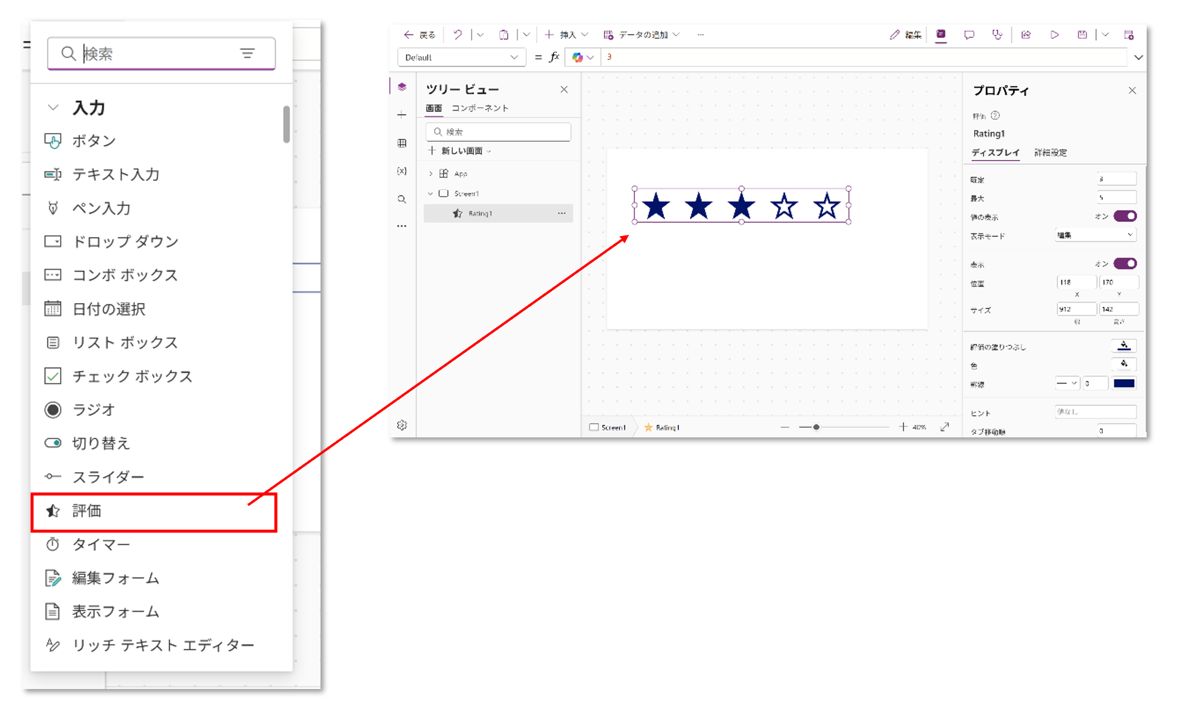Screen dimensions: 1182x707
Task: Toggle the 値の表示 switch
Action: pyautogui.click(x=1125, y=216)
